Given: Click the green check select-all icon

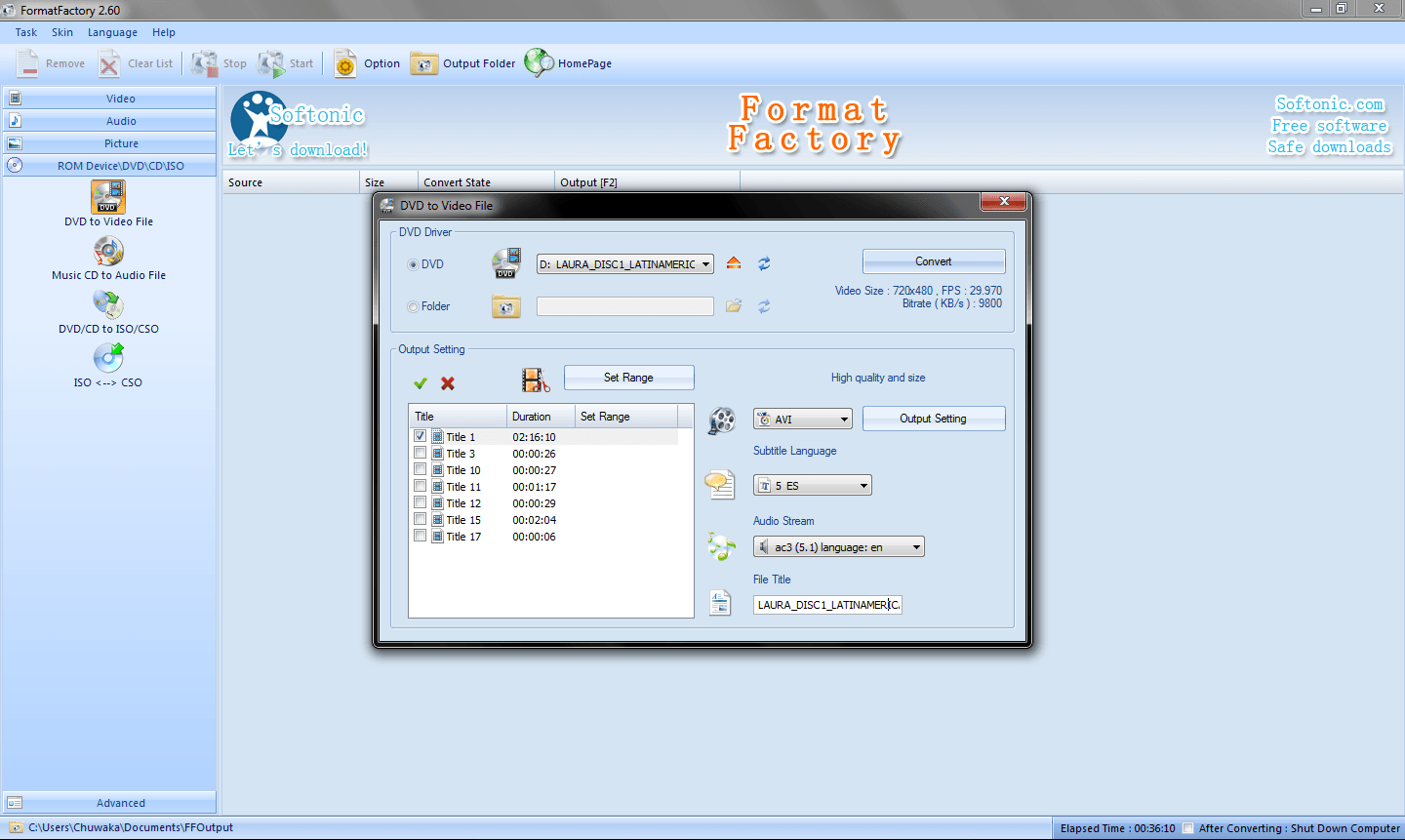Looking at the screenshot, I should coord(421,383).
